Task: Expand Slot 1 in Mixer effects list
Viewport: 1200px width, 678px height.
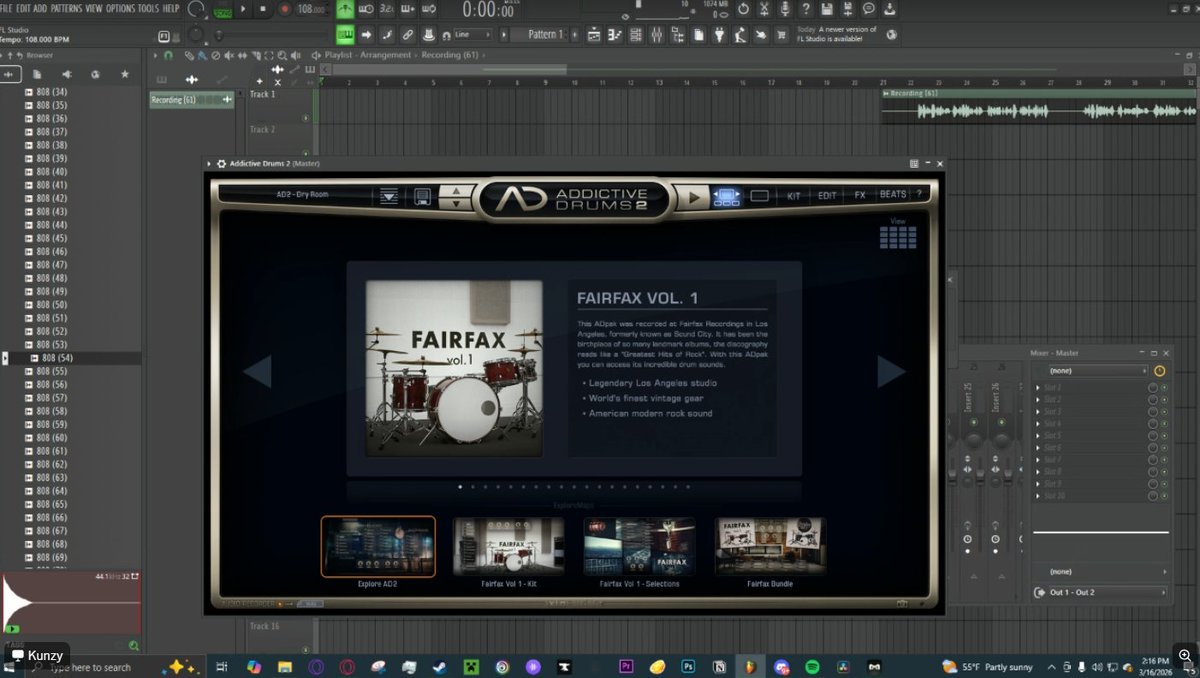Action: click(x=1038, y=387)
